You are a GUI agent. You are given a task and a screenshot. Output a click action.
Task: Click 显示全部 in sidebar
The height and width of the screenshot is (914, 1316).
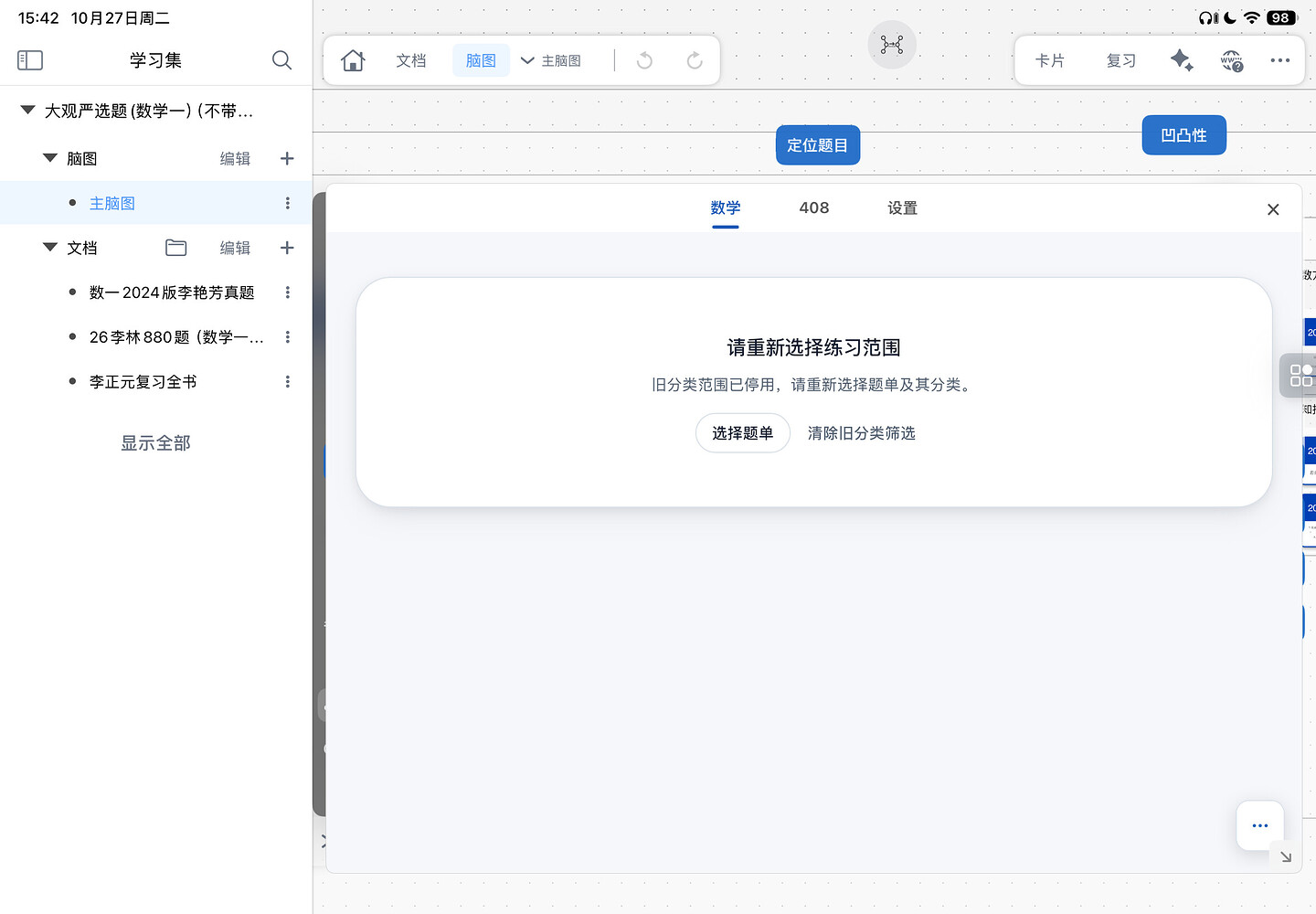coord(155,443)
